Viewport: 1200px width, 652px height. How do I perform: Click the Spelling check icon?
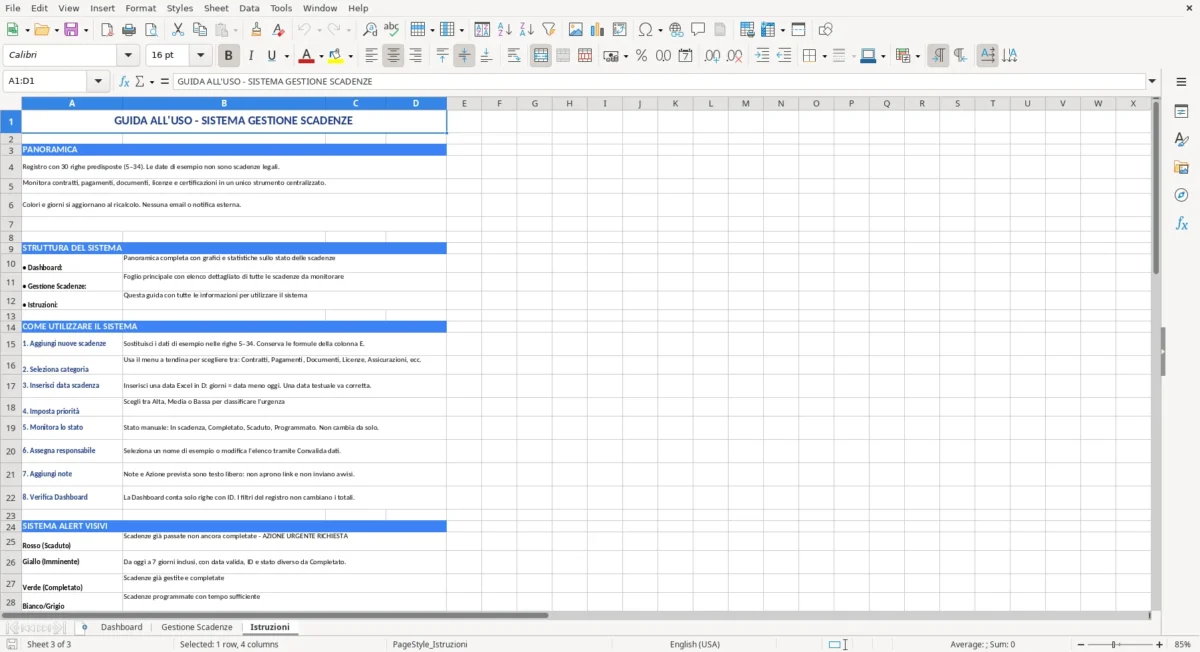pos(392,30)
